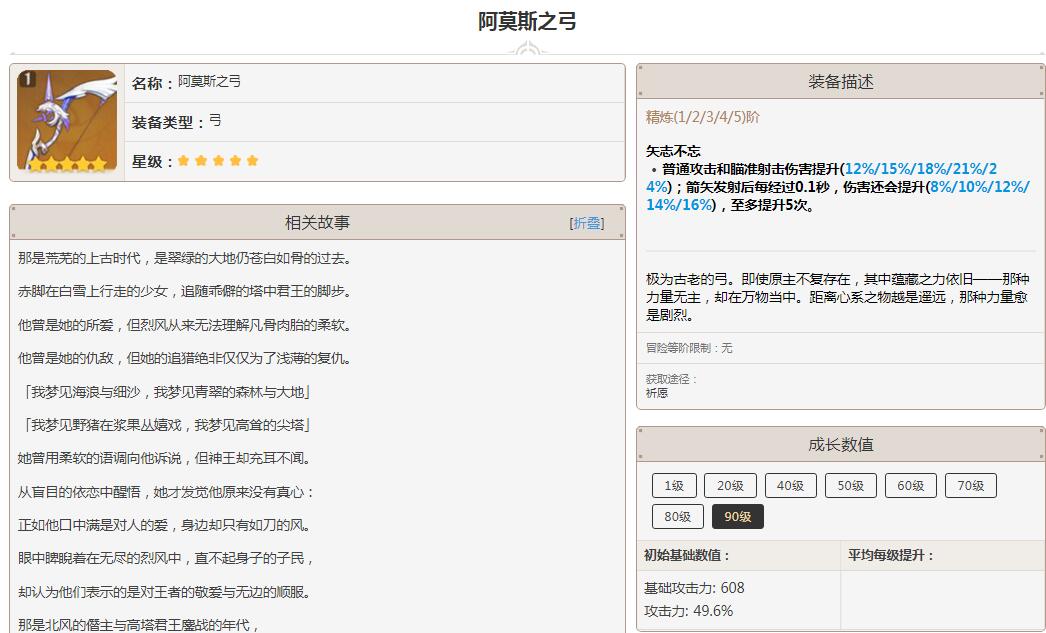This screenshot has height=633, width=1046.
Task: Click the line 却认为他们表示的是对王者的敬爱
Action: click(x=164, y=592)
